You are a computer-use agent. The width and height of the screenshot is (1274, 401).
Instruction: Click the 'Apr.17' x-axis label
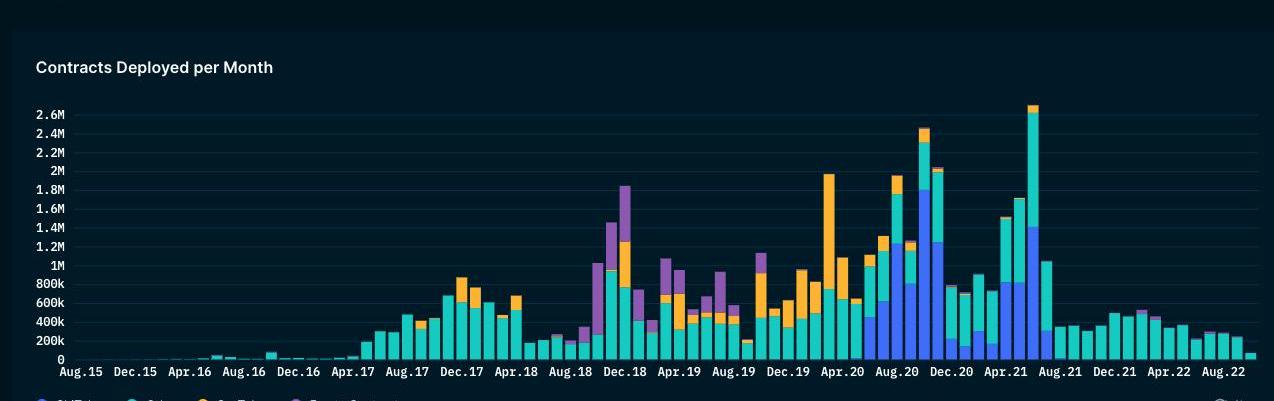353,372
